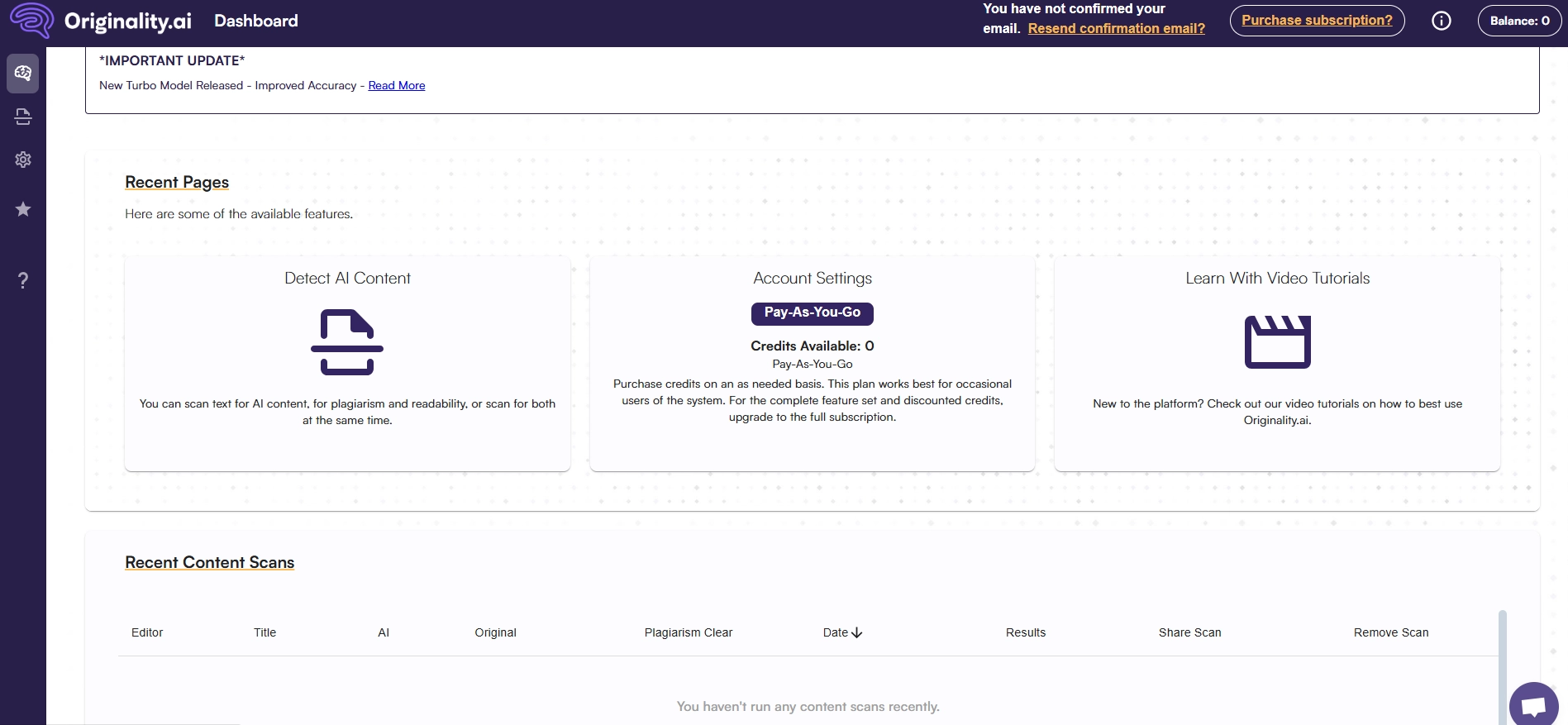Open the Detect AI Content card title
The image size is (1568, 725).
coord(347,279)
